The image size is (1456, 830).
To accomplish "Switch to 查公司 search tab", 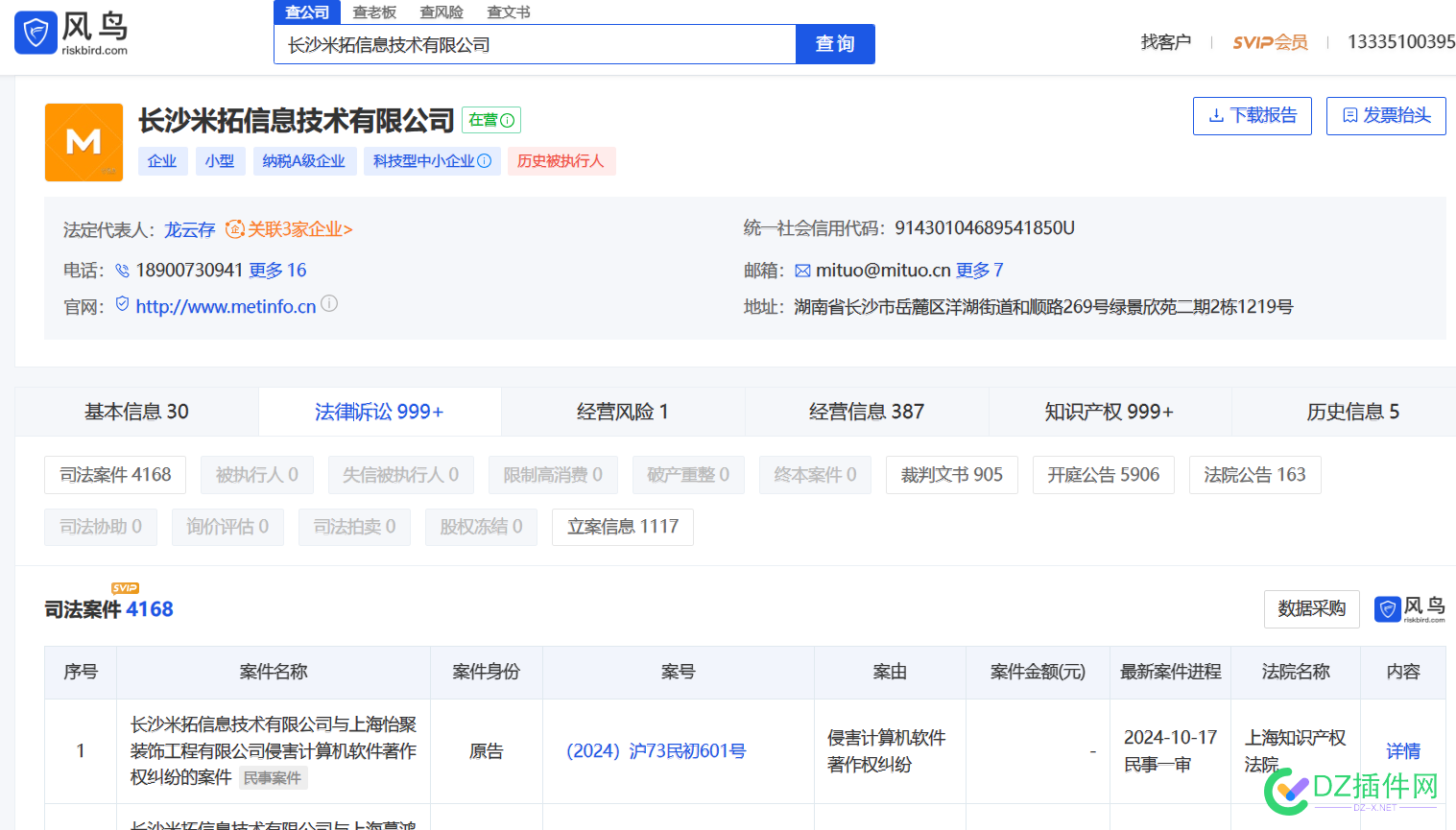I will coord(307,12).
